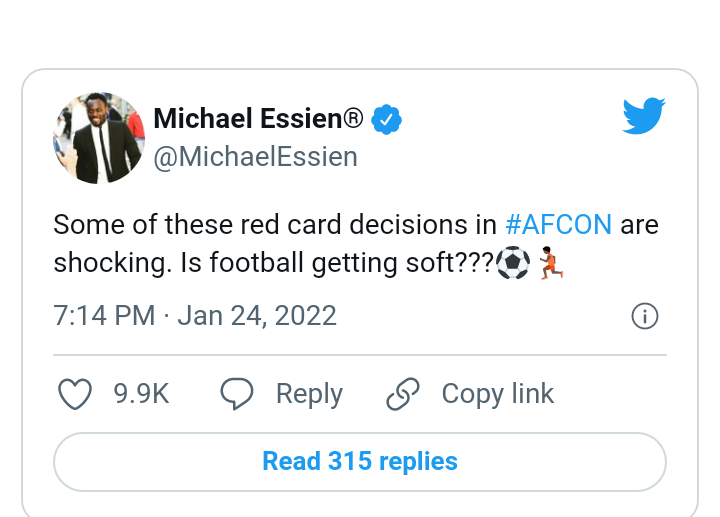Click the 9.9K likes count

pyautogui.click(x=141, y=394)
